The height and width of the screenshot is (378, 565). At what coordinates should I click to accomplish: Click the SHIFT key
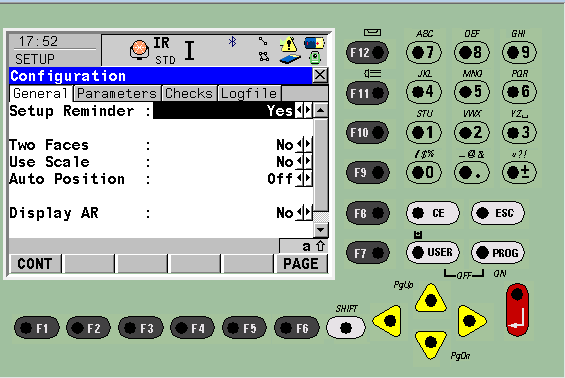tap(346, 328)
